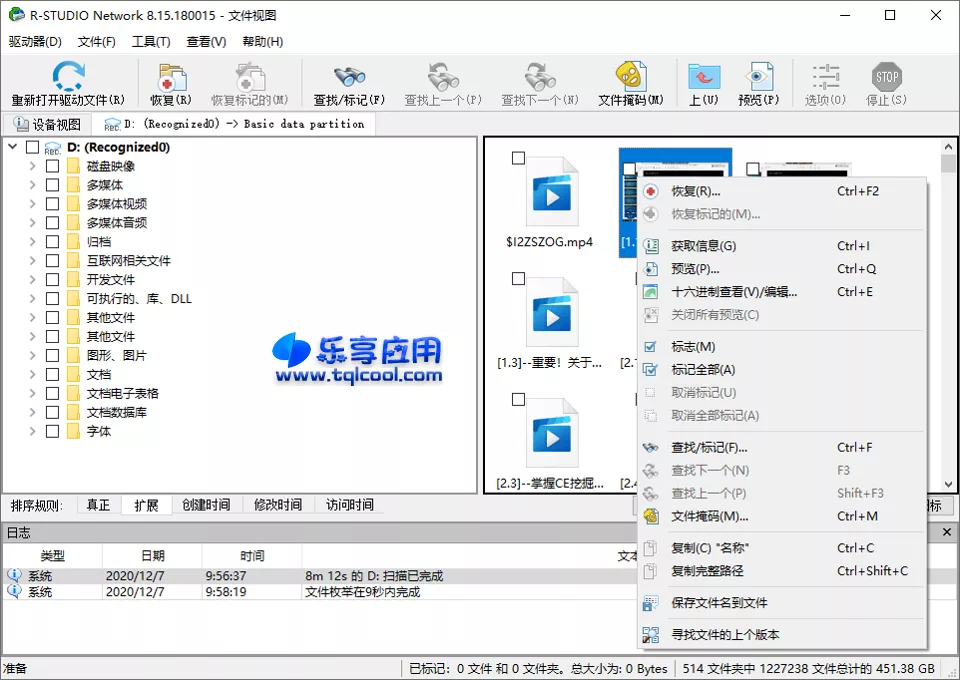Click the file pane scroll-down arrow
Viewport: 960px width, 680px height.
tap(948, 484)
